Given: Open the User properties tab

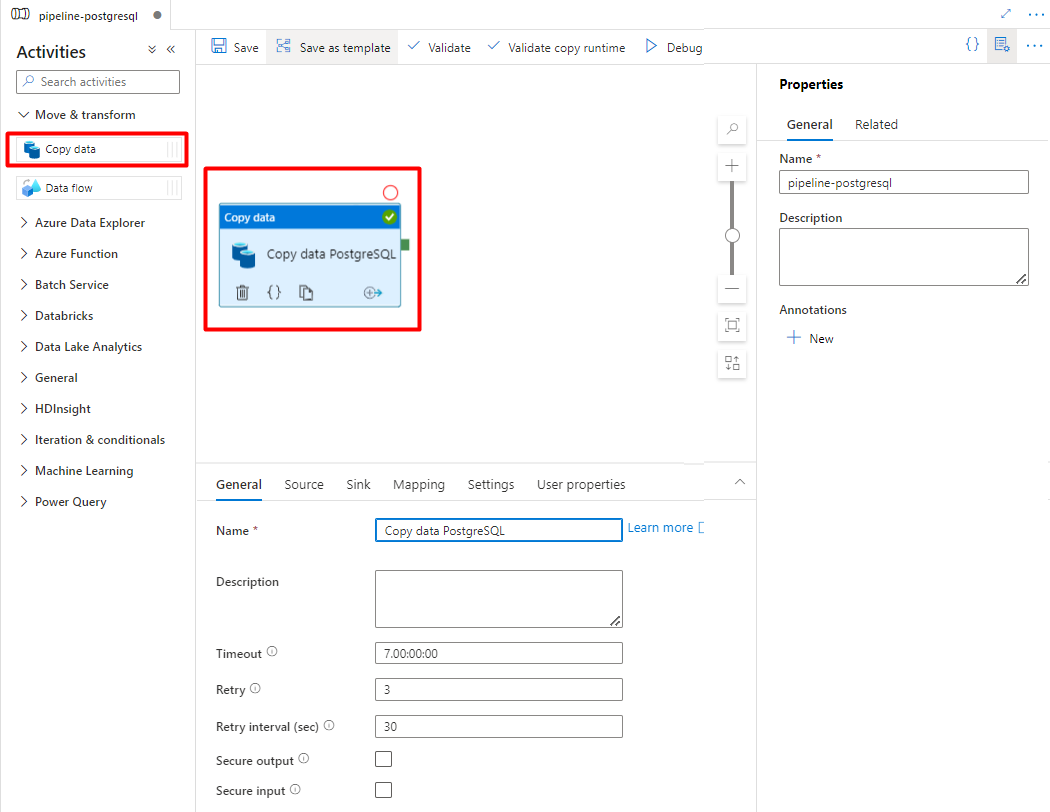Looking at the screenshot, I should point(581,485).
